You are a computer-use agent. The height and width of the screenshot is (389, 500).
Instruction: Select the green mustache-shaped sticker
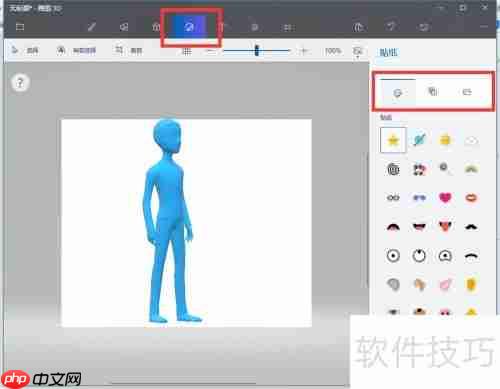click(x=471, y=169)
